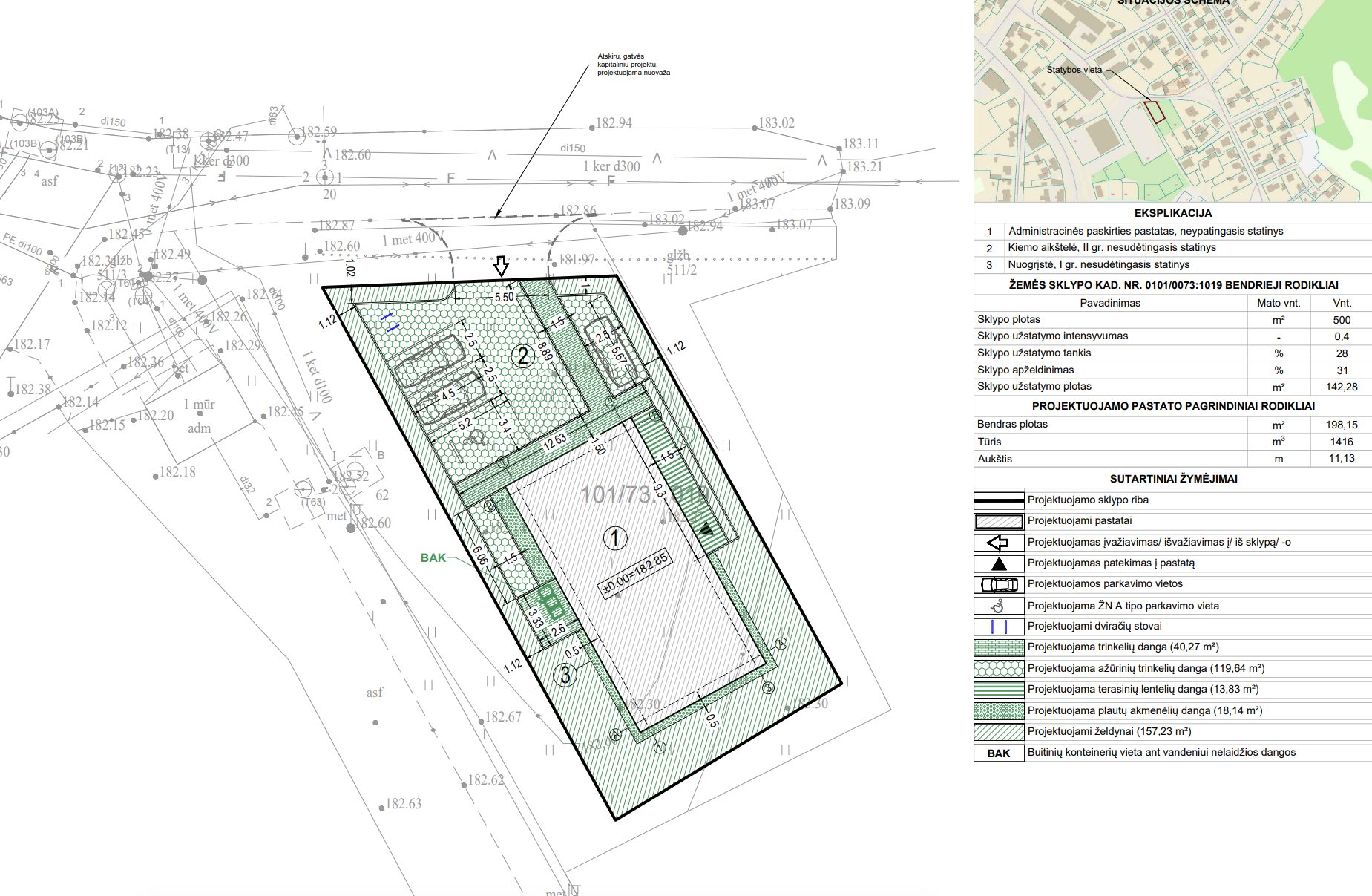Click the red plot outline on the map
Image resolution: width=1372 pixels, height=896 pixels.
pyautogui.click(x=1154, y=111)
